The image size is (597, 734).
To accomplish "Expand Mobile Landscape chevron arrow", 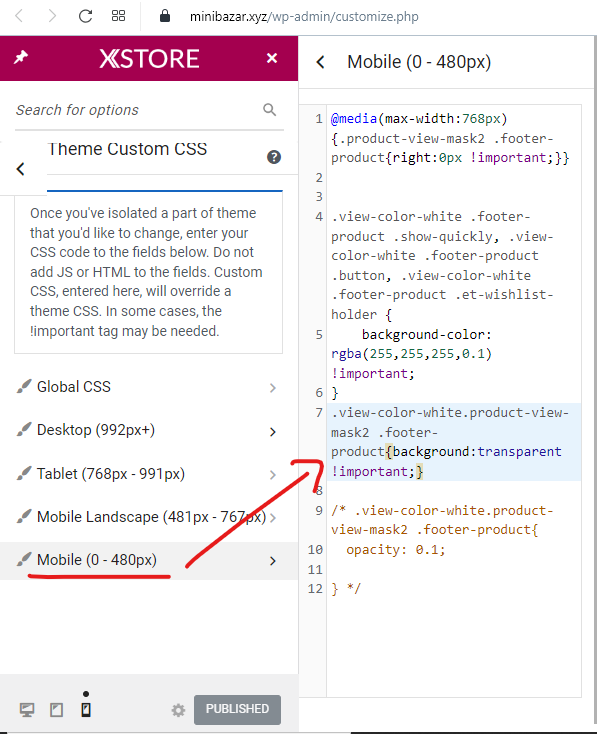I will (x=273, y=518).
